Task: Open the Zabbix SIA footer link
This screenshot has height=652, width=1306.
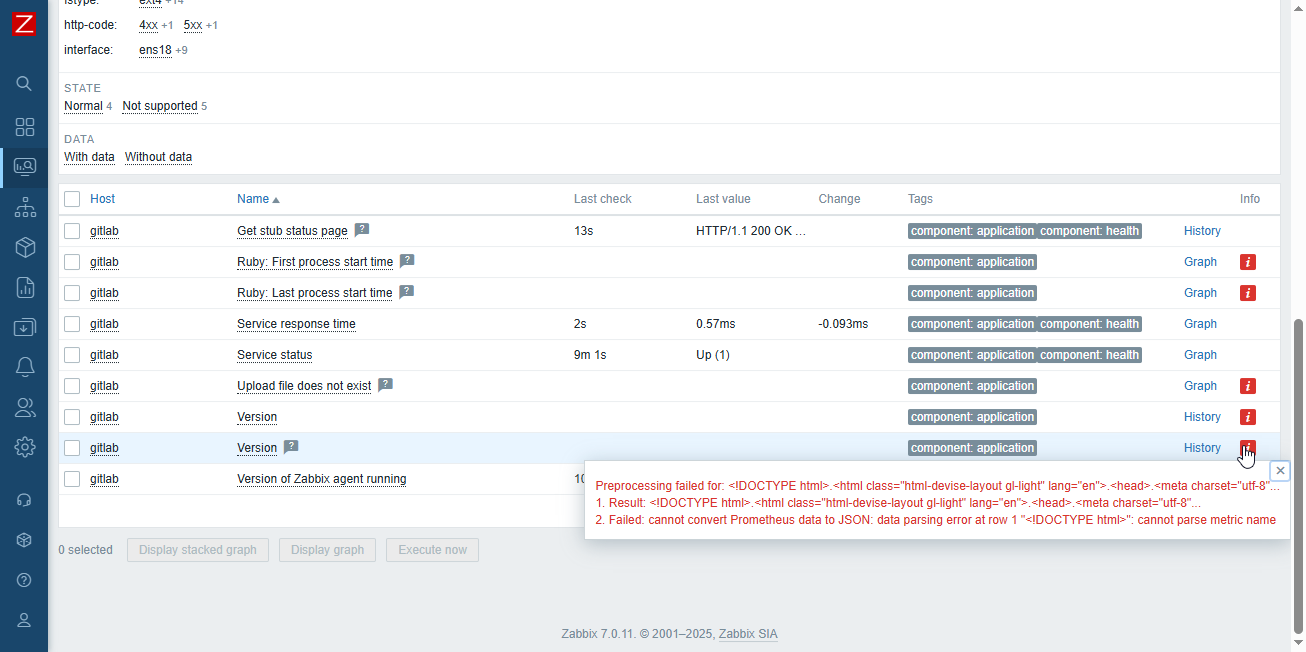Action: [x=748, y=634]
